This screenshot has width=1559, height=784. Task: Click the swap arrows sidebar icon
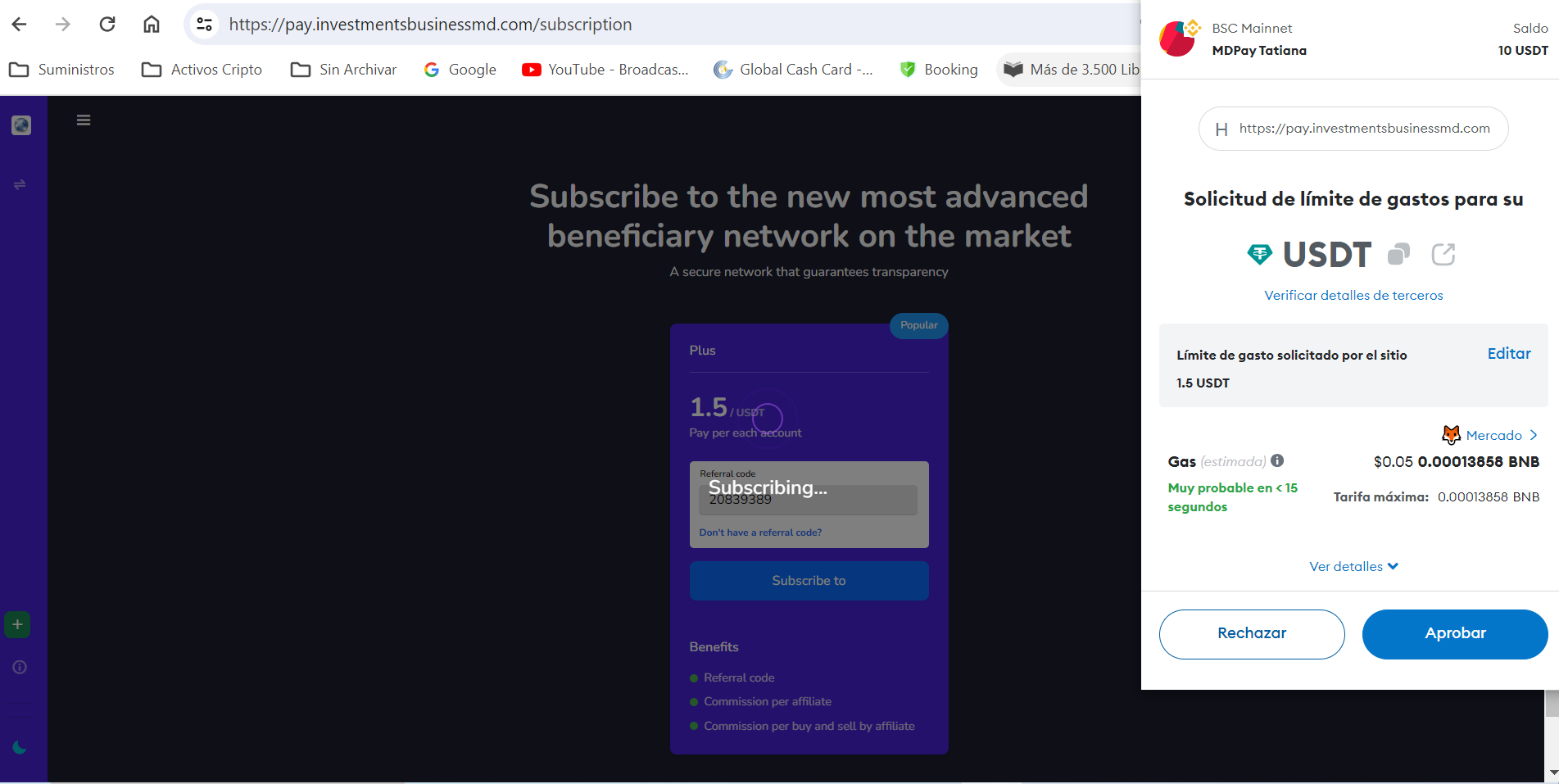(x=20, y=184)
